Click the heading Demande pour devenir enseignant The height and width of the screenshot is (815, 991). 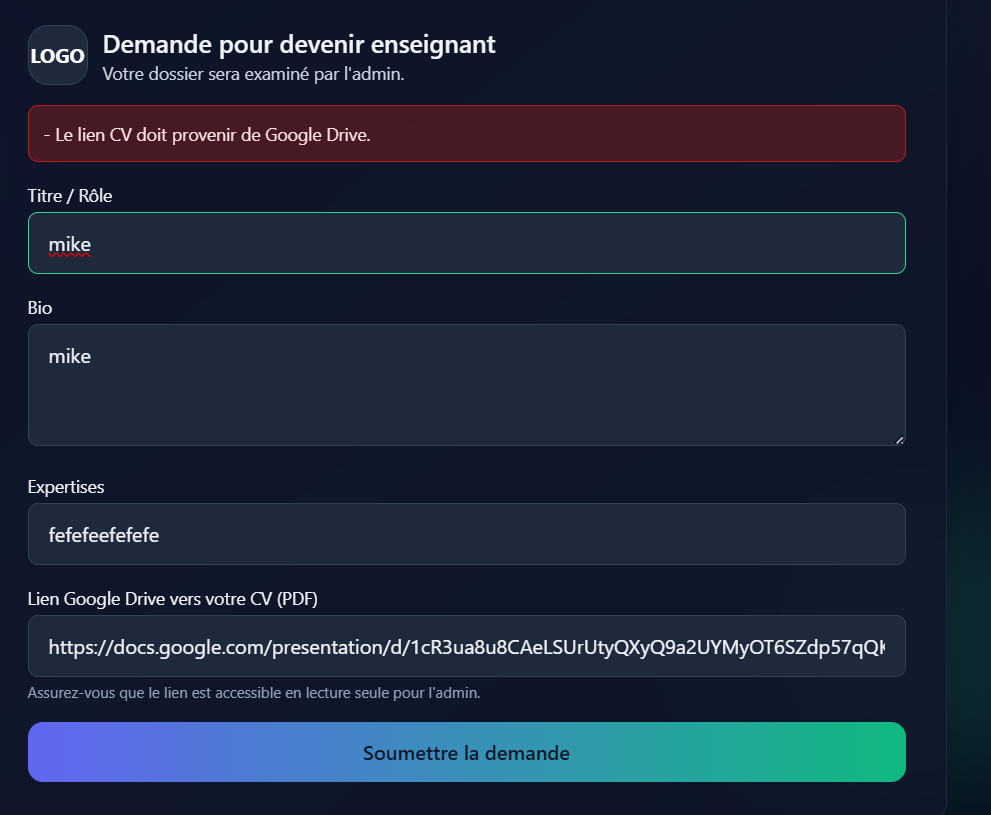[x=299, y=44]
